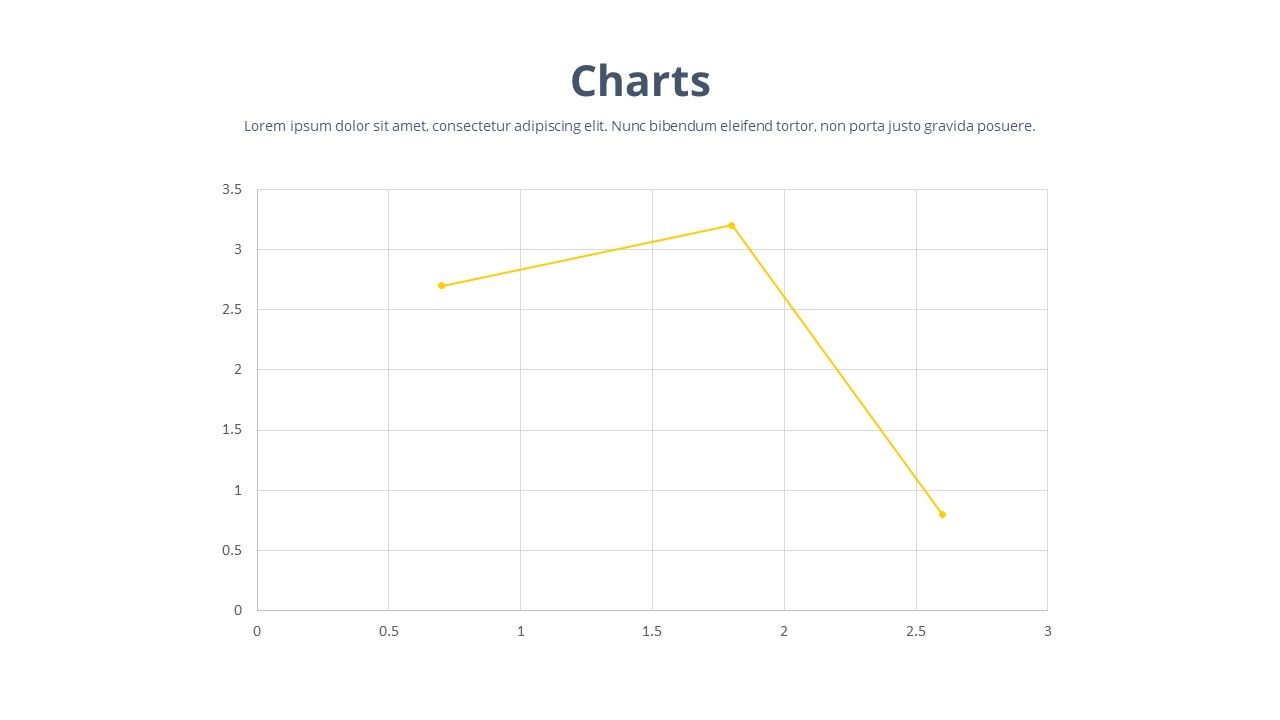Screen dimensions: 1280x720
Task: Select the vertical axis label 3
Action: click(x=238, y=249)
